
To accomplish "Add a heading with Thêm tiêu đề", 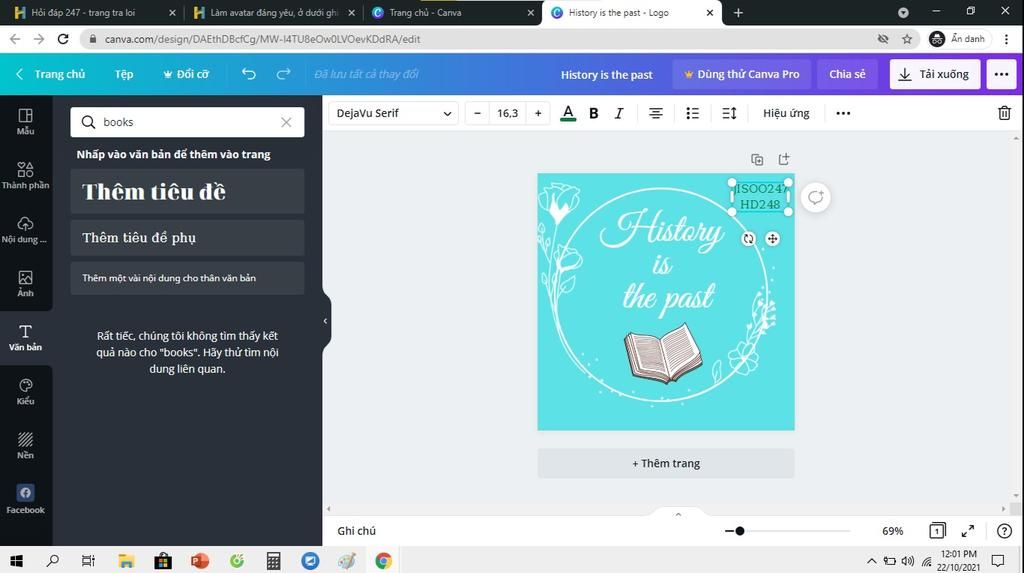I will [x=187, y=191].
